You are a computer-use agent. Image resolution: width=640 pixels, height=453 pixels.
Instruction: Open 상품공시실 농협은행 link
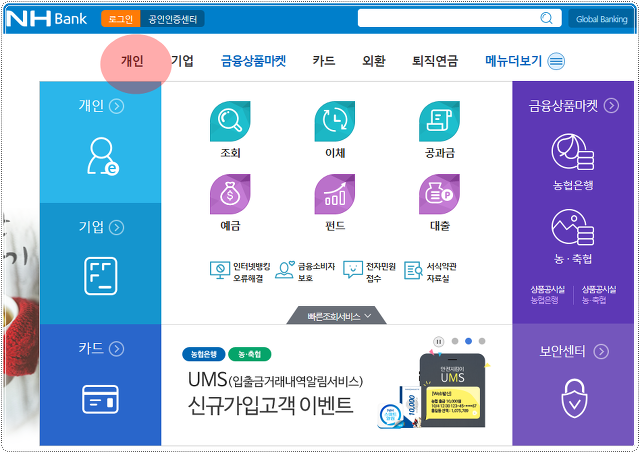[x=547, y=295]
